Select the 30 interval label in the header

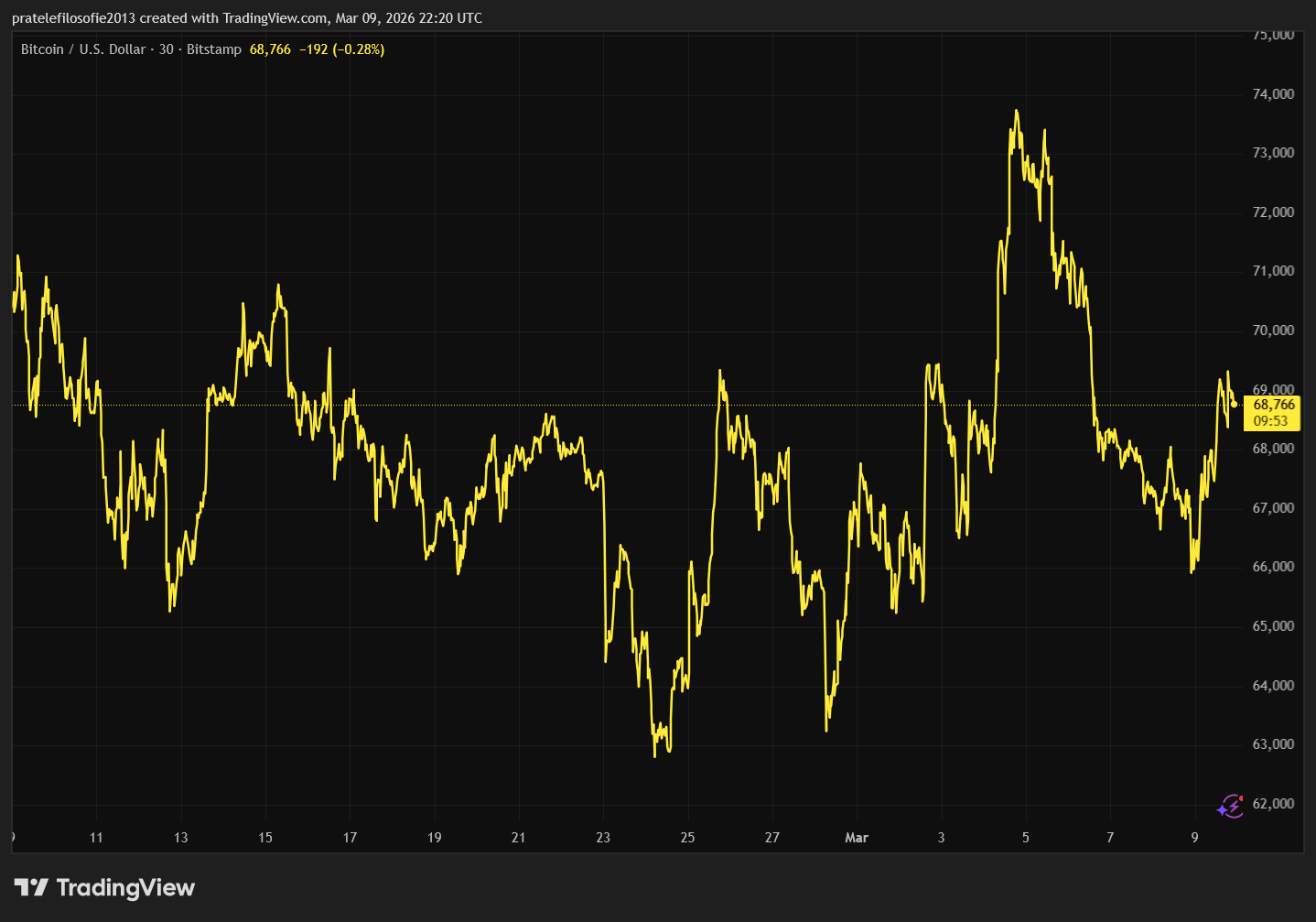point(166,49)
